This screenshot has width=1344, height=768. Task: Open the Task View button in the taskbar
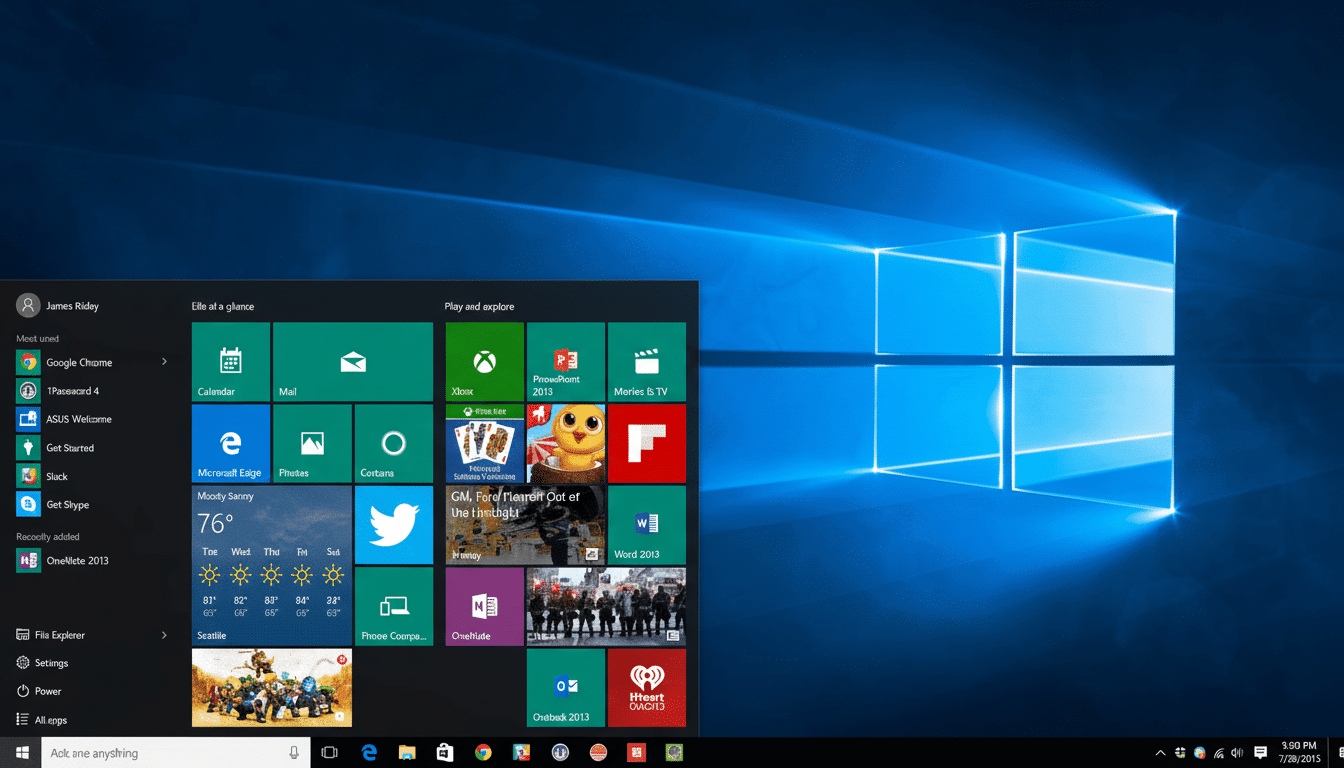(x=329, y=753)
